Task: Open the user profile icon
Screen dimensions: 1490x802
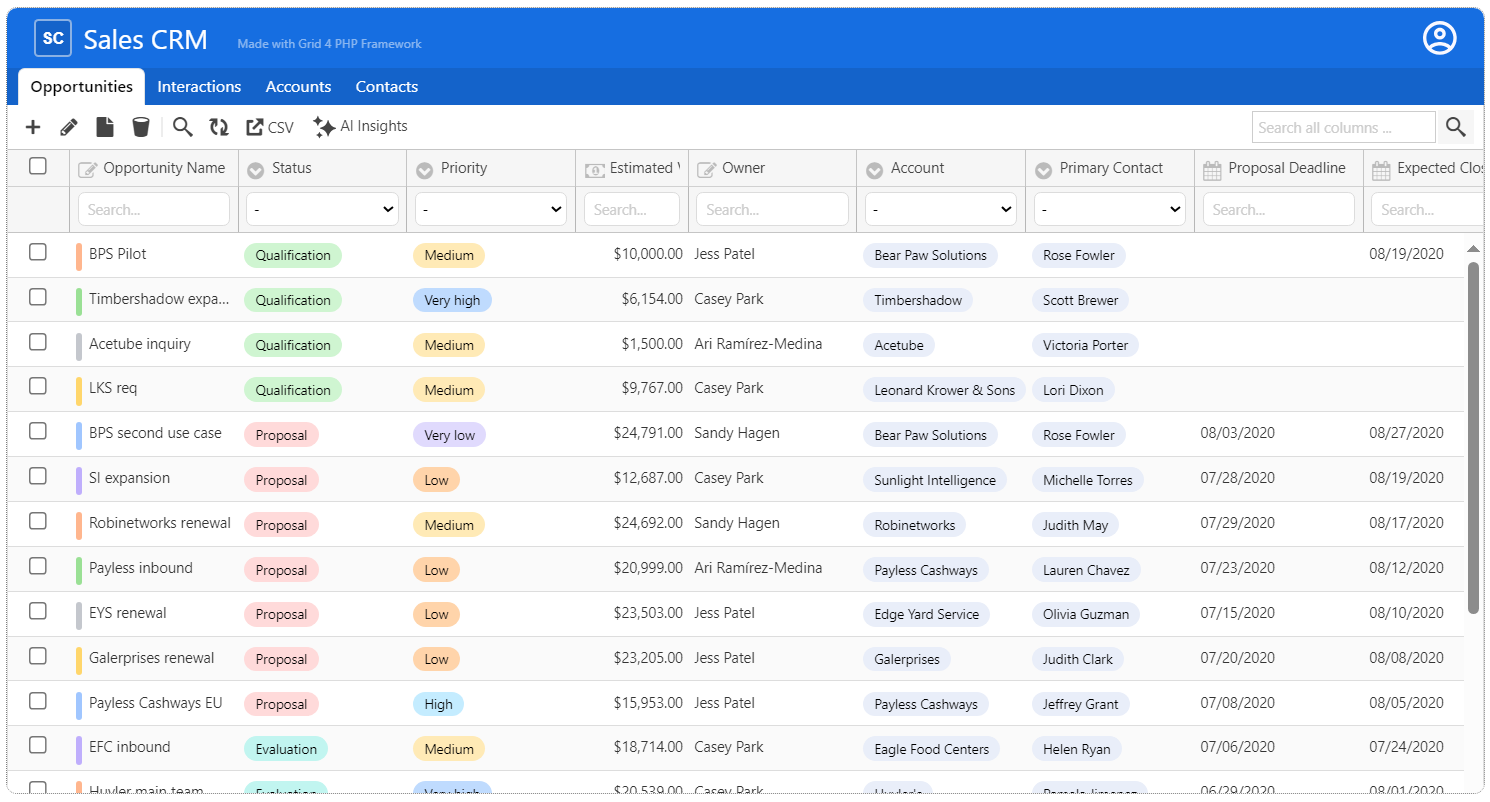Action: point(1439,38)
